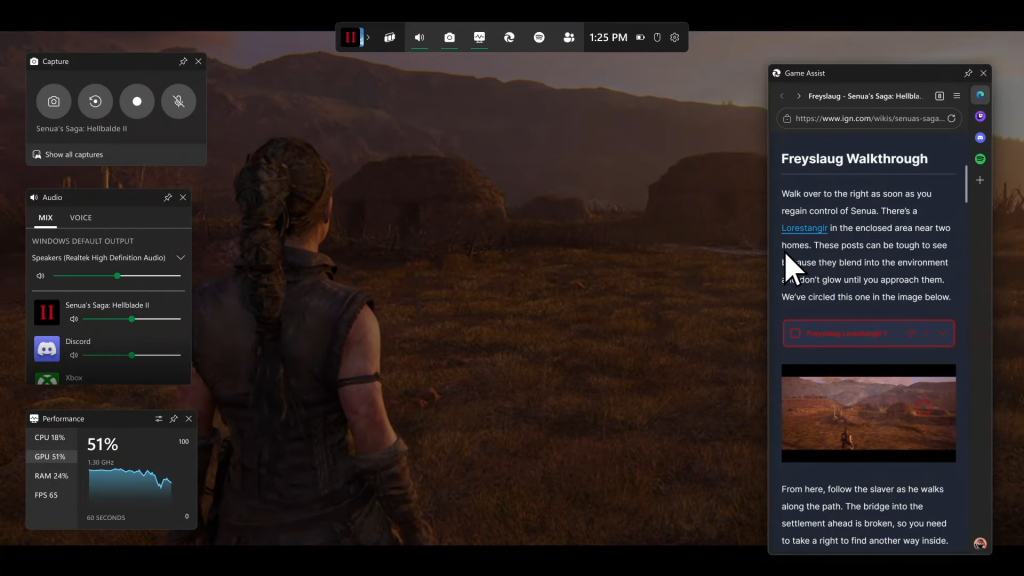Expand the widget menu chevron next to Game Bar logo
Image resolution: width=1024 pixels, height=576 pixels.
(x=366, y=37)
